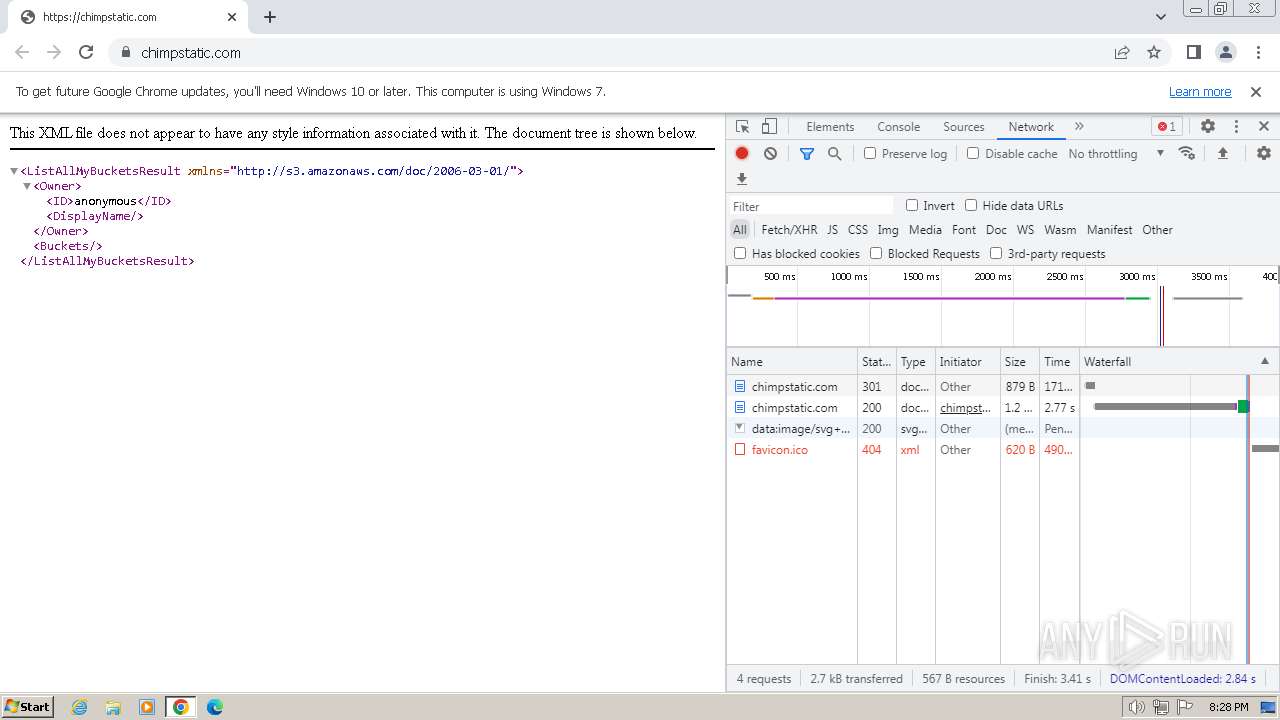1280x720 pixels.
Task: Show All request types filter
Action: coord(740,230)
